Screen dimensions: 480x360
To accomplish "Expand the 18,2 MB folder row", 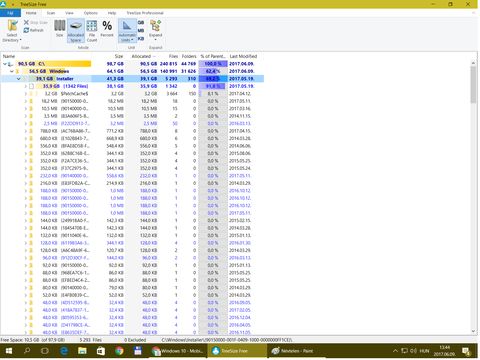I will coord(25,101).
